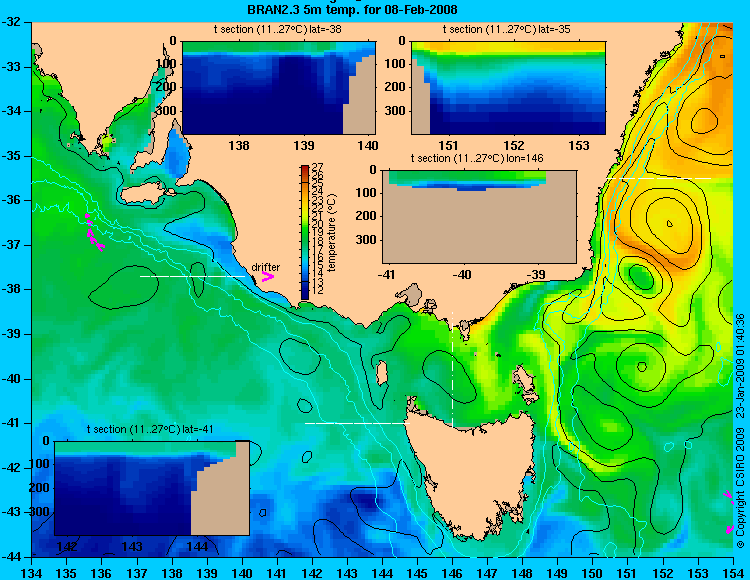Click the "-40" tick label in lon=146 inset
750x580 pixels.
(x=462, y=274)
